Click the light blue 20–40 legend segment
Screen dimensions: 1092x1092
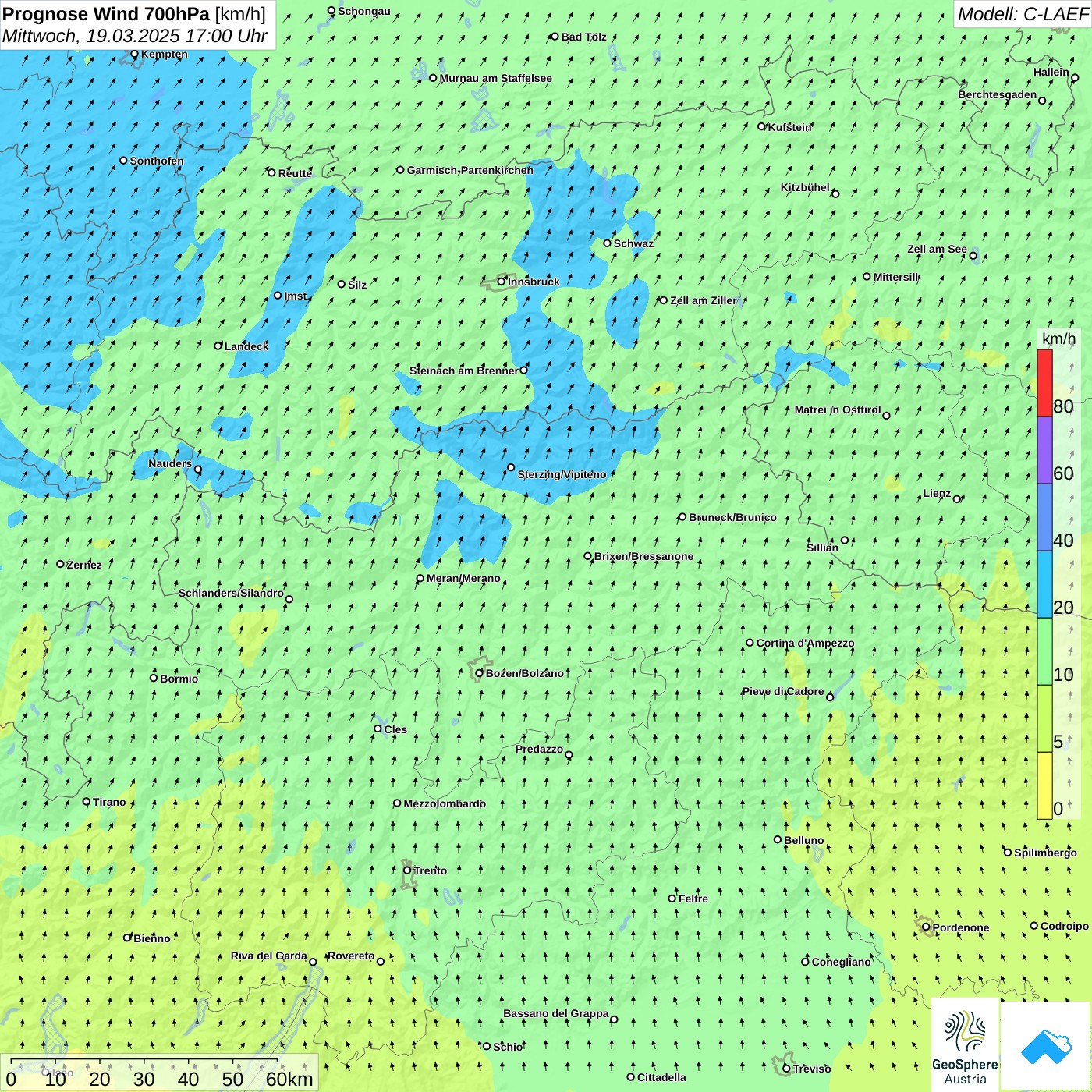1044,584
